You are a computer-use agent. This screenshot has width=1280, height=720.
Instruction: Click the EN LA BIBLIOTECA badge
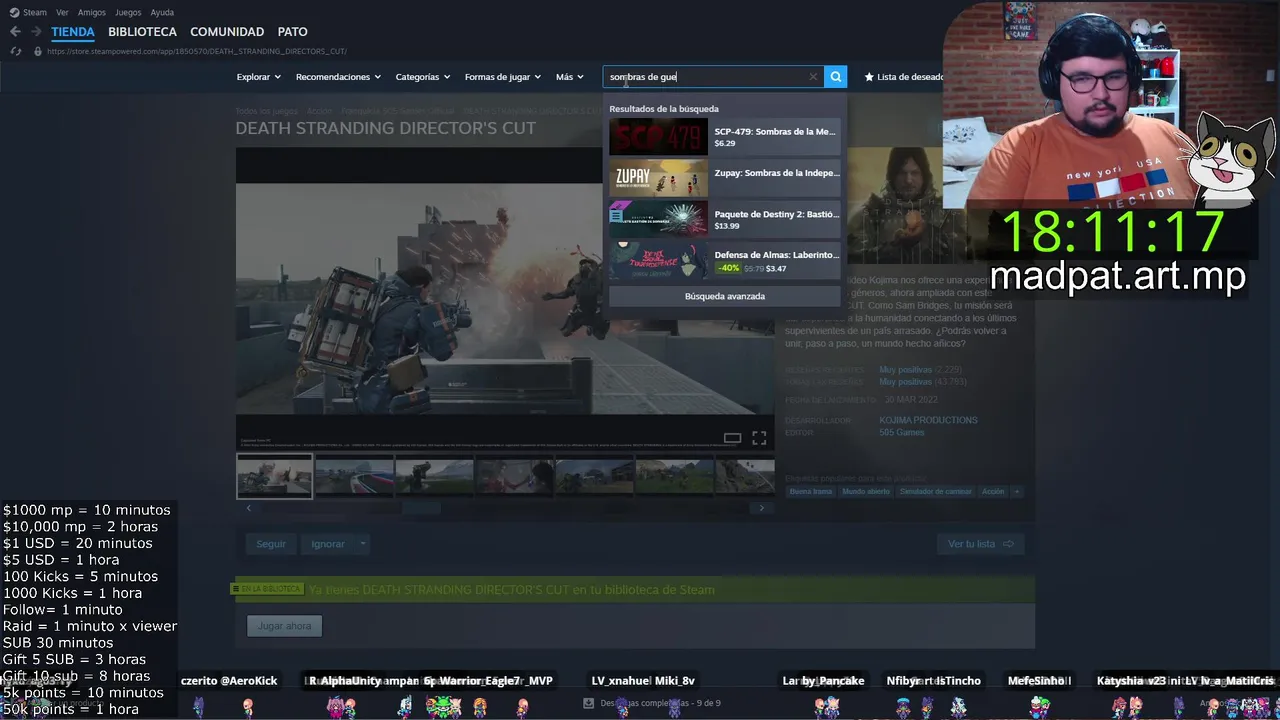(x=268, y=589)
